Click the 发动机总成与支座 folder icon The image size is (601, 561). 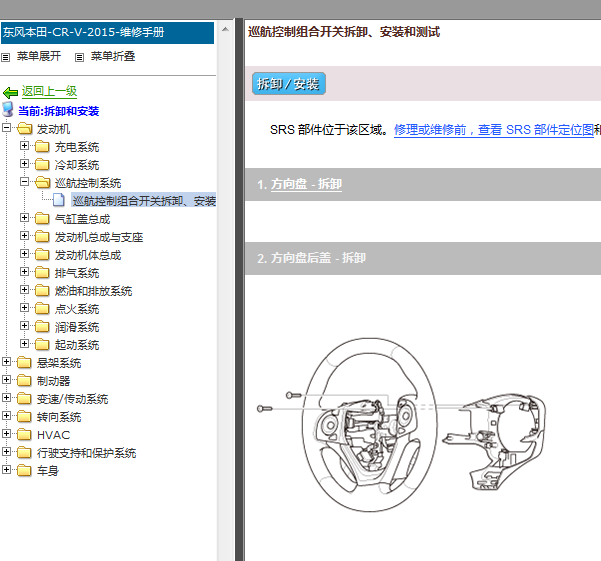[x=42, y=236]
